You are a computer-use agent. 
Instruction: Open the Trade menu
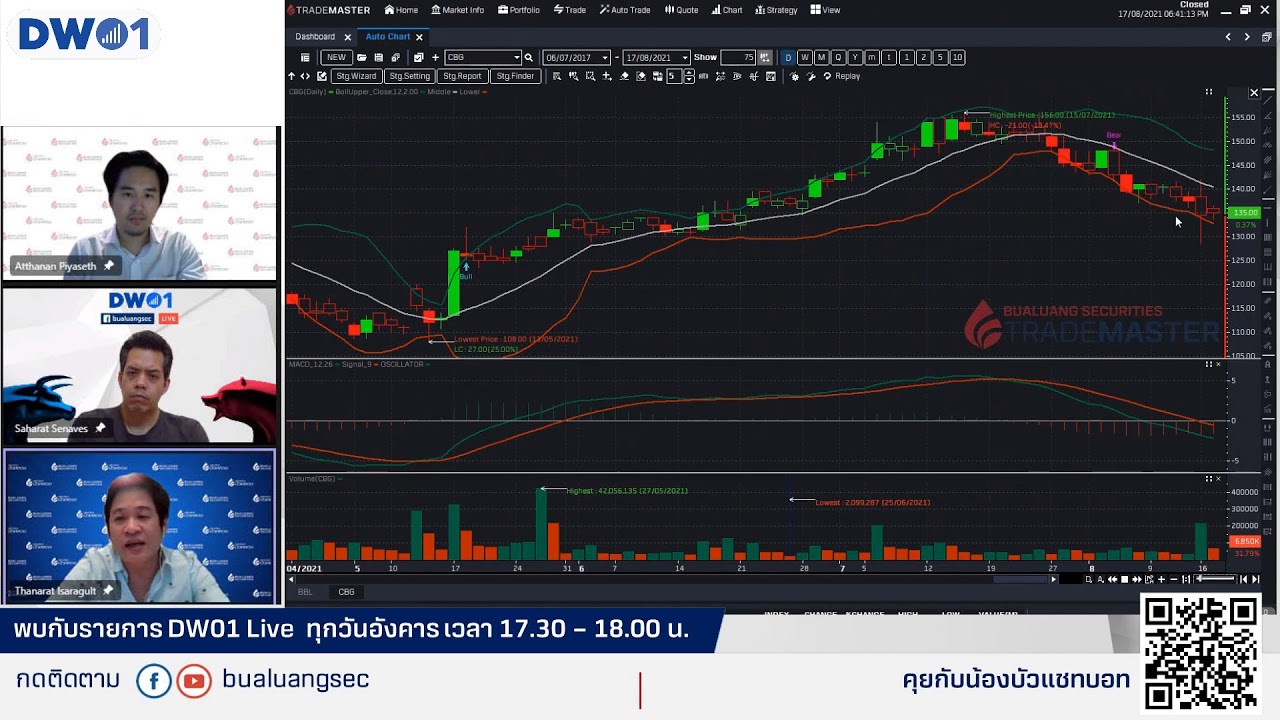[570, 10]
